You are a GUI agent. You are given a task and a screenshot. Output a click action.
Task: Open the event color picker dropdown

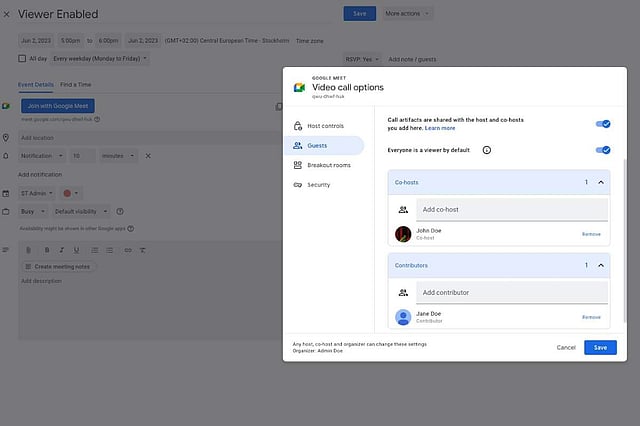tap(72, 192)
